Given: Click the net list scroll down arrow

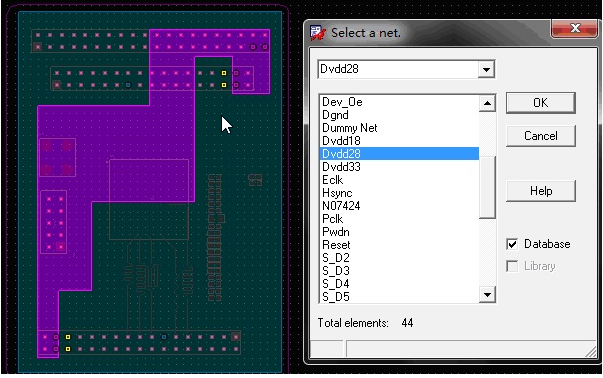Looking at the screenshot, I should tap(487, 295).
